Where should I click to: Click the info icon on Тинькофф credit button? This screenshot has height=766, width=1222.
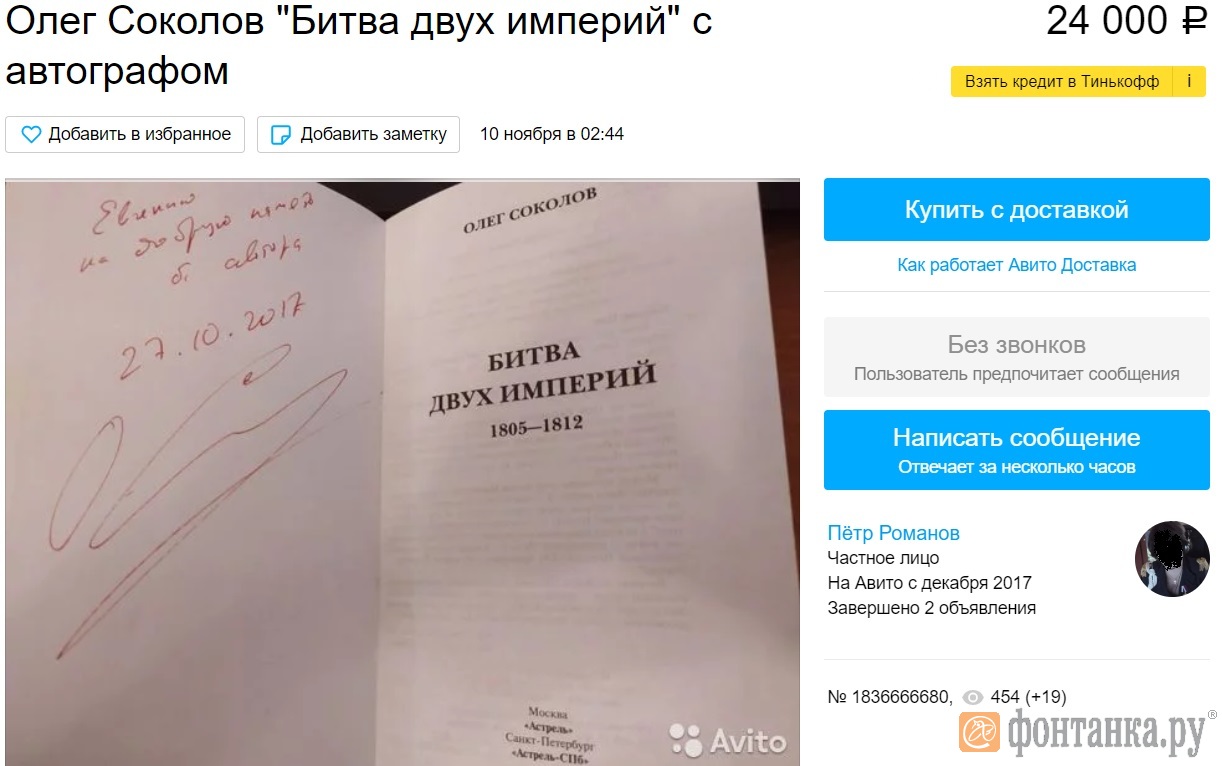(x=1189, y=81)
